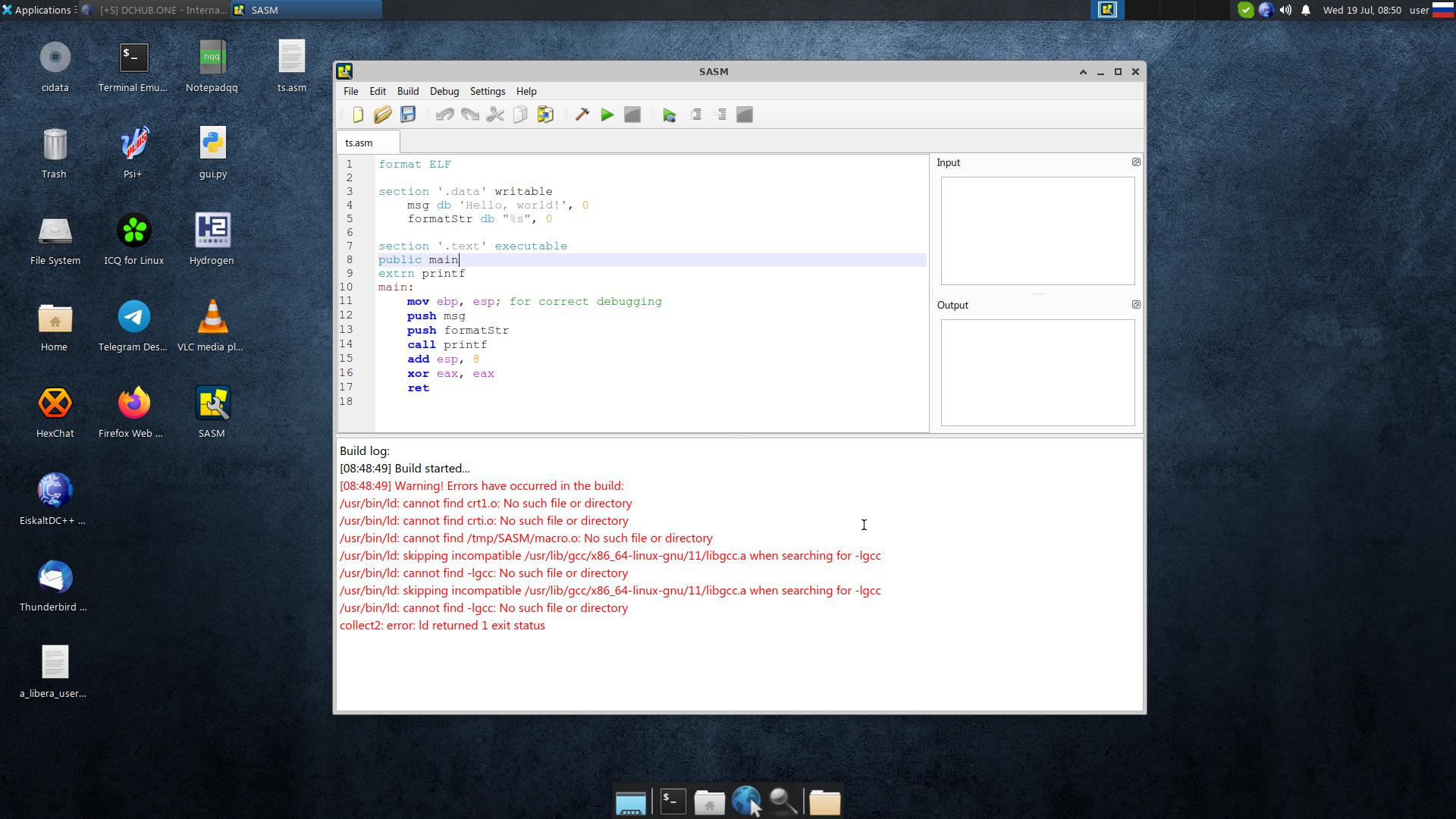The width and height of the screenshot is (1456, 819).
Task: Click the volume icon in system tray
Action: click(1285, 10)
